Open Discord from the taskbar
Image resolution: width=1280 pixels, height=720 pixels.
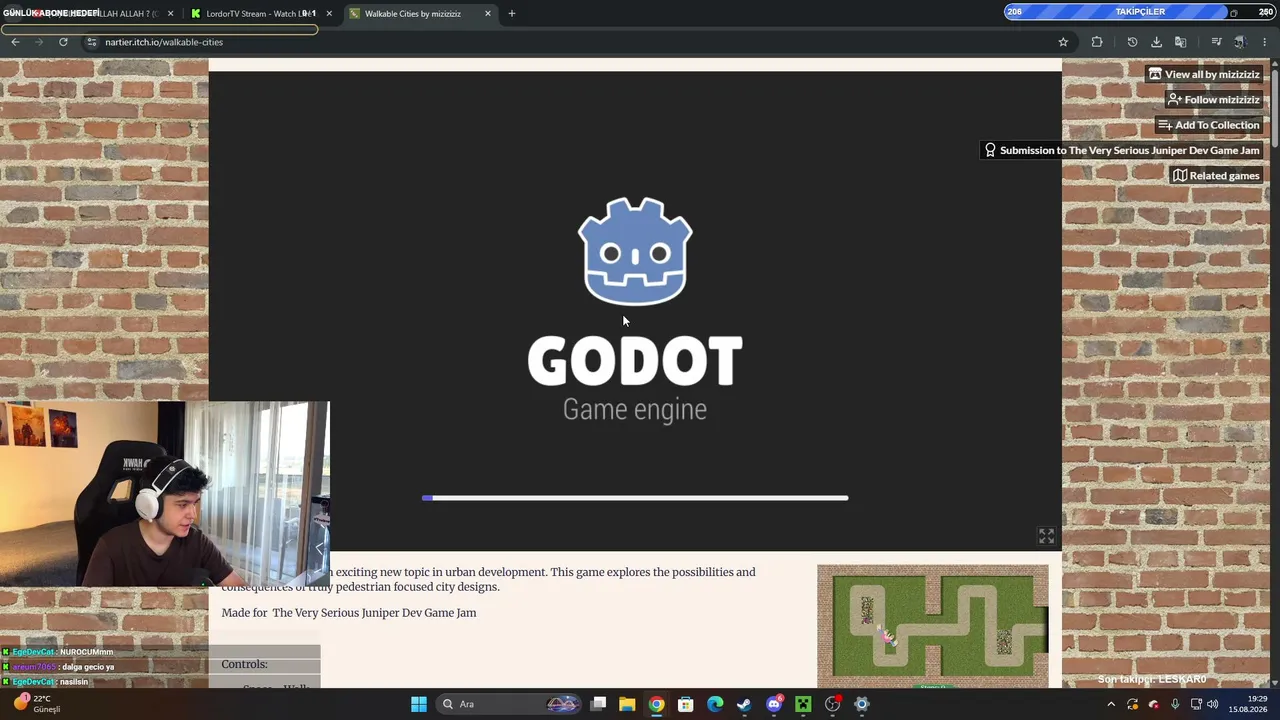coord(774,704)
